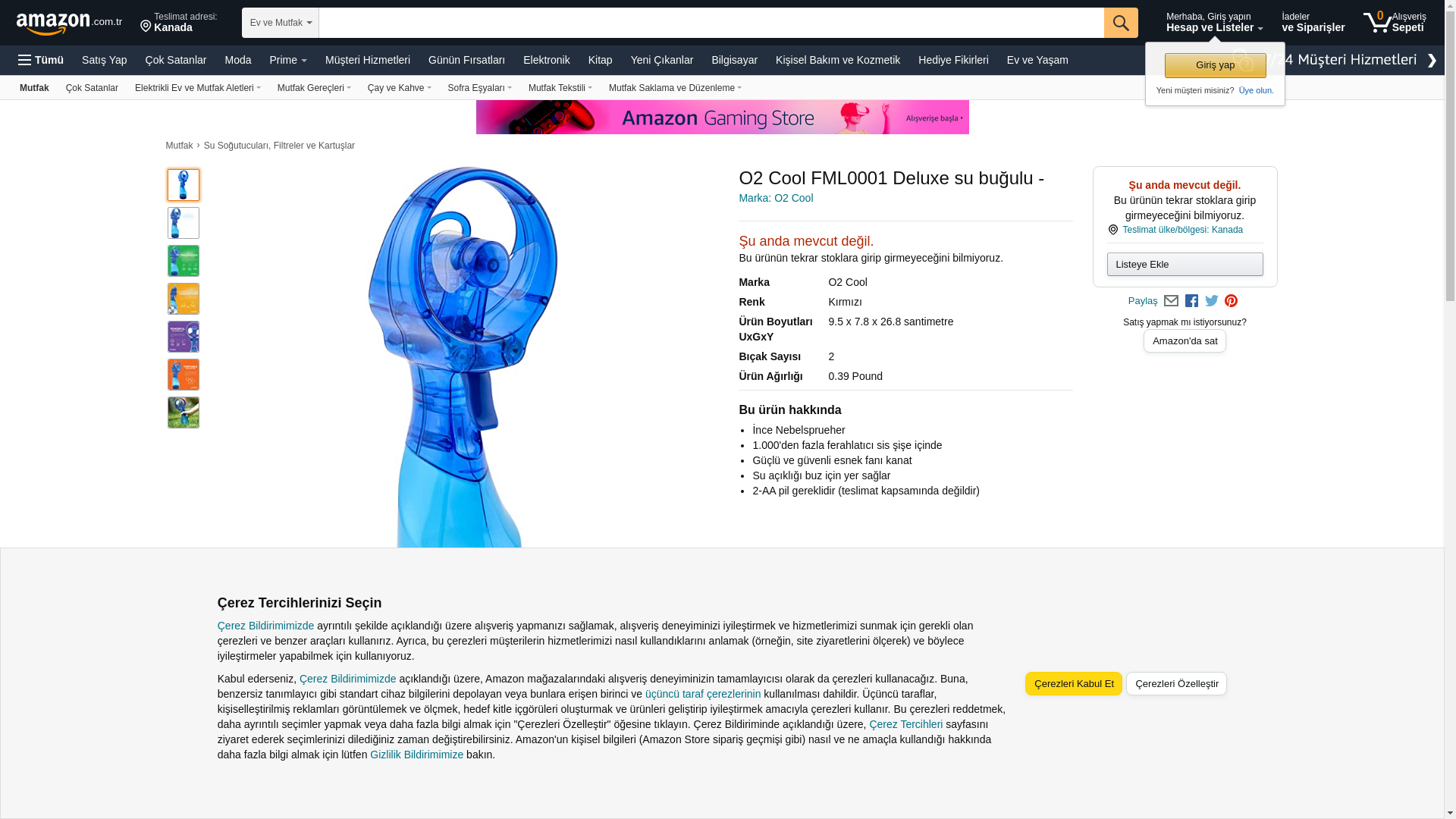Expand the Ev ve Mutfak search category dropdown
Image resolution: width=1456 pixels, height=819 pixels.
(281, 23)
